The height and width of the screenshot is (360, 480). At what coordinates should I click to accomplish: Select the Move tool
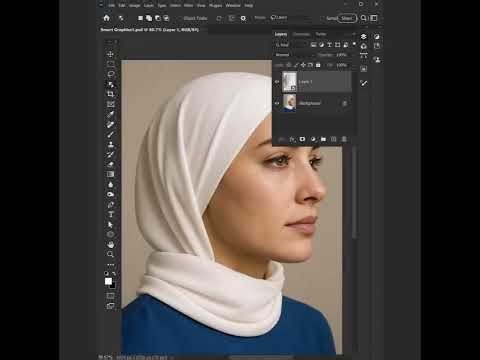[x=111, y=54]
